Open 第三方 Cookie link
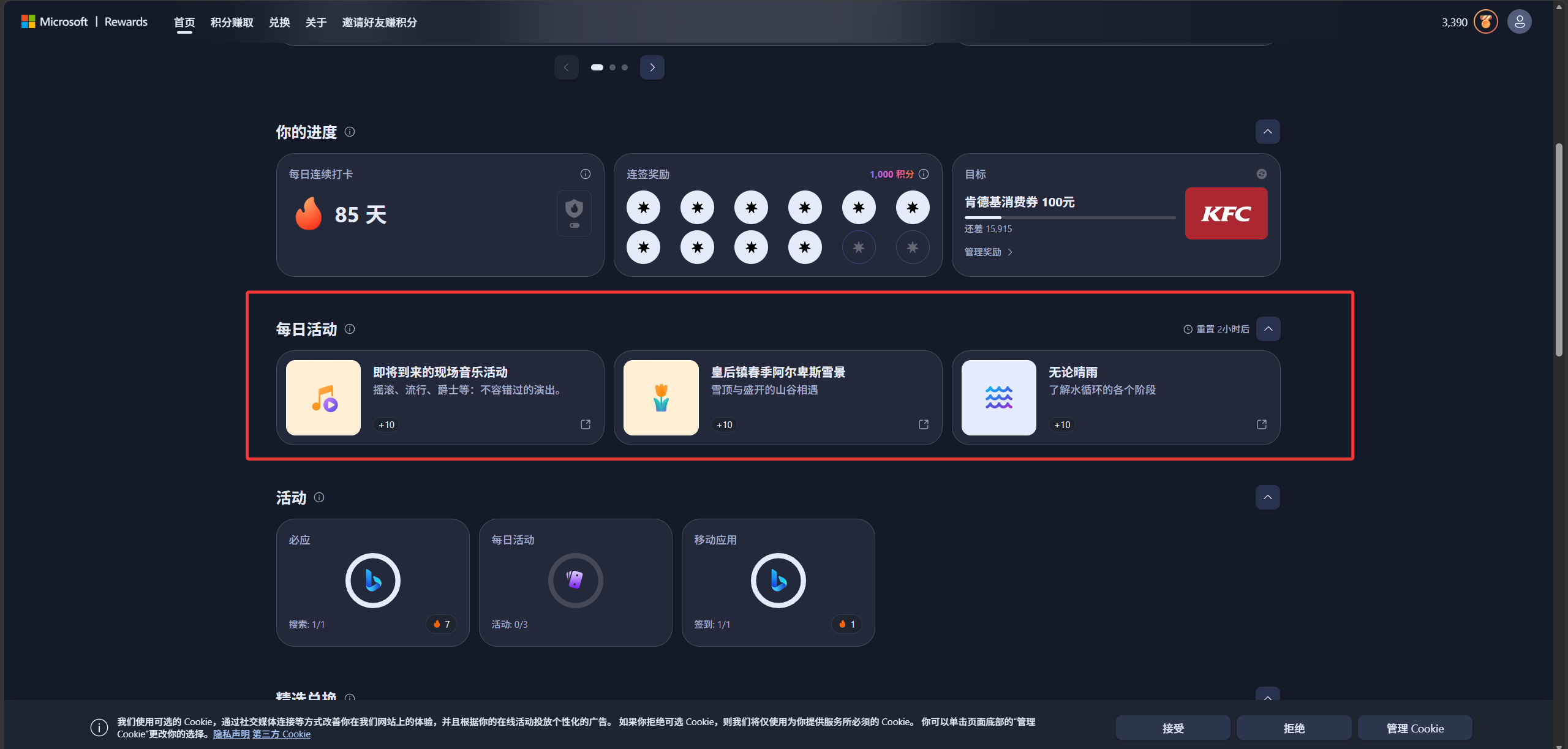Viewport: 1568px width, 749px height. 282,734
